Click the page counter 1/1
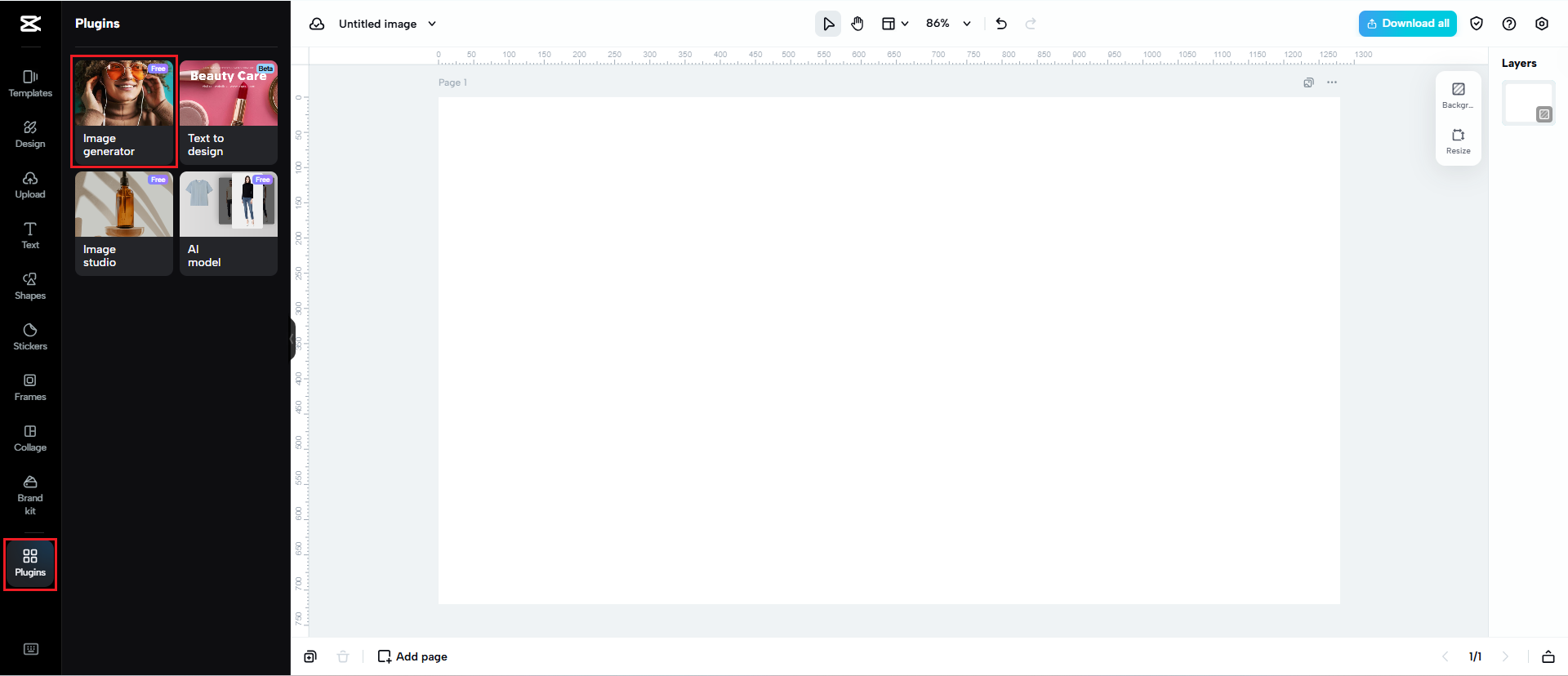Image resolution: width=1568 pixels, height=676 pixels. pyautogui.click(x=1475, y=656)
